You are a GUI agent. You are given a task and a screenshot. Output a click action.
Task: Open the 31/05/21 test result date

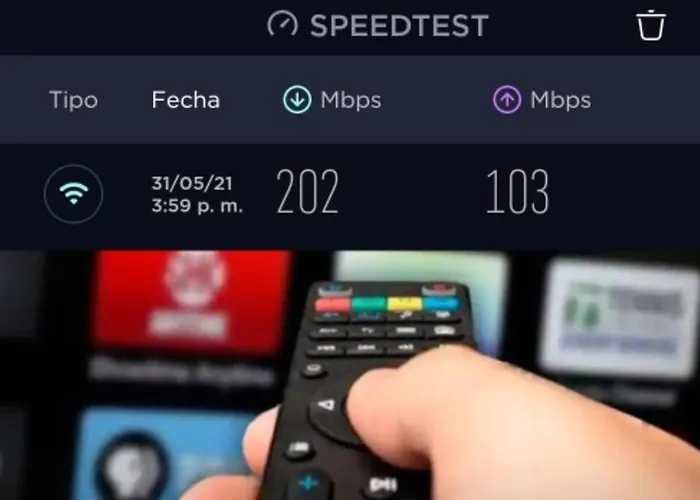pos(192,183)
